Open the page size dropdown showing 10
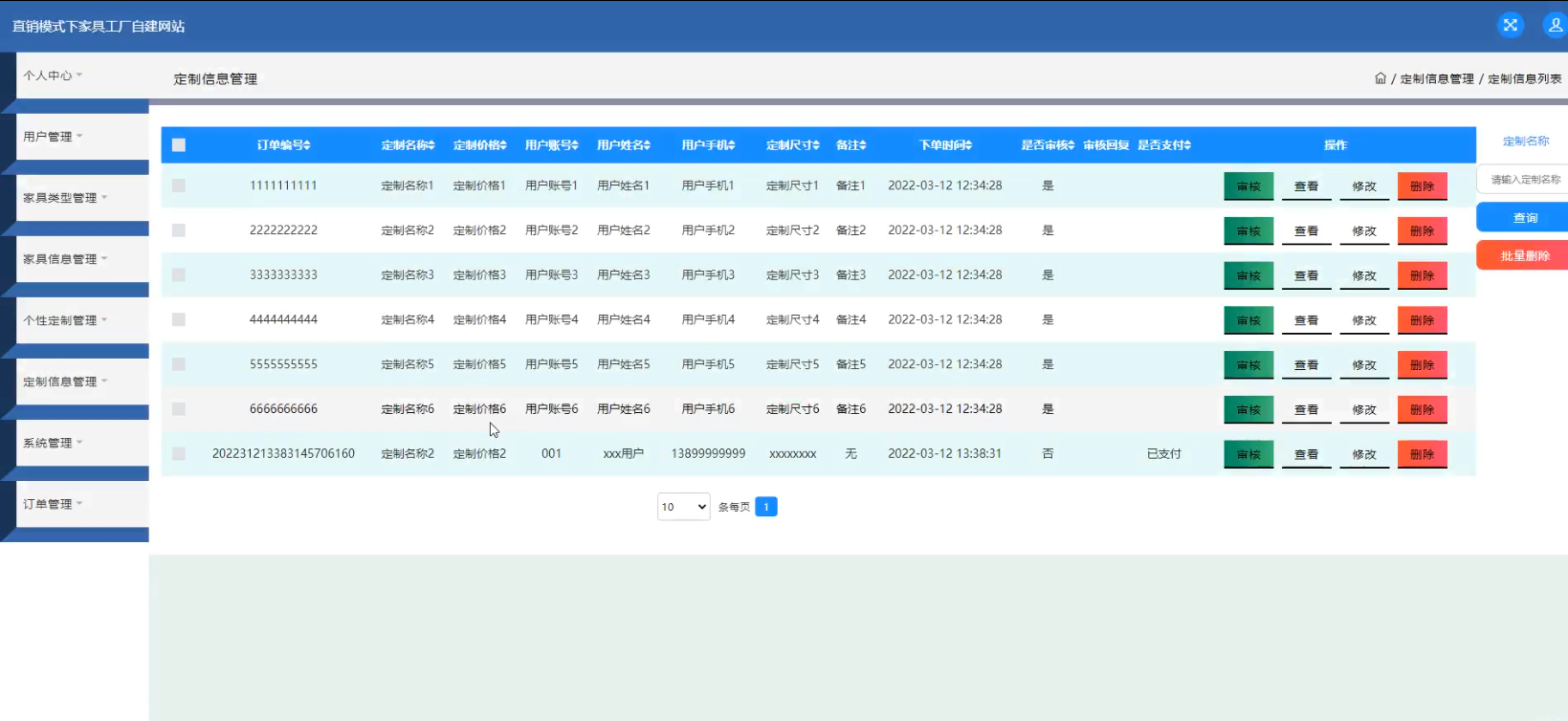This screenshot has height=721, width=1568. point(683,507)
